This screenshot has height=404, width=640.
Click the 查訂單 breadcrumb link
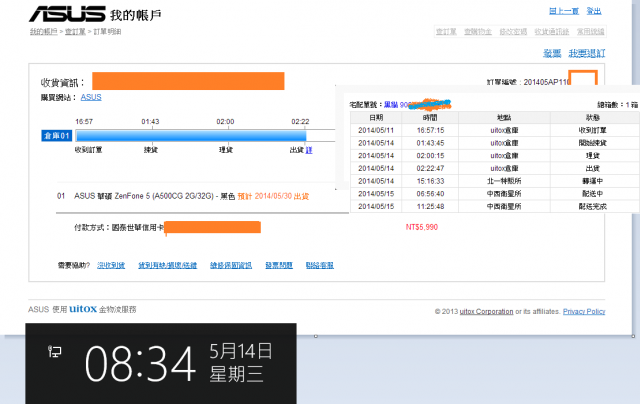point(75,31)
